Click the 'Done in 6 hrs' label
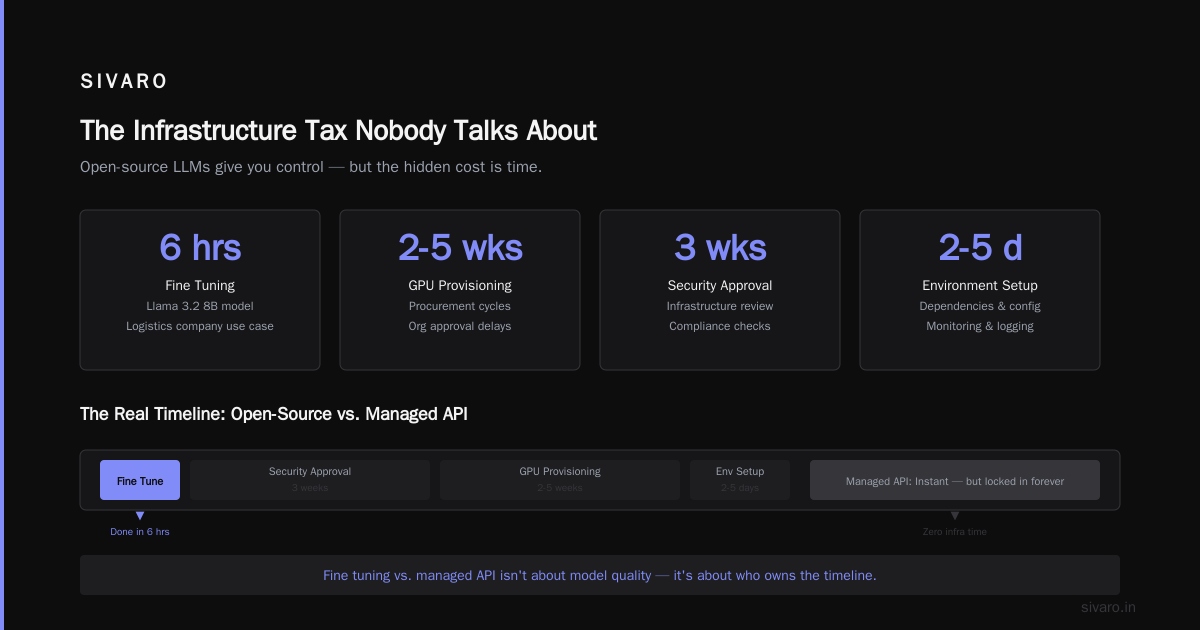The height and width of the screenshot is (630, 1200). (140, 532)
